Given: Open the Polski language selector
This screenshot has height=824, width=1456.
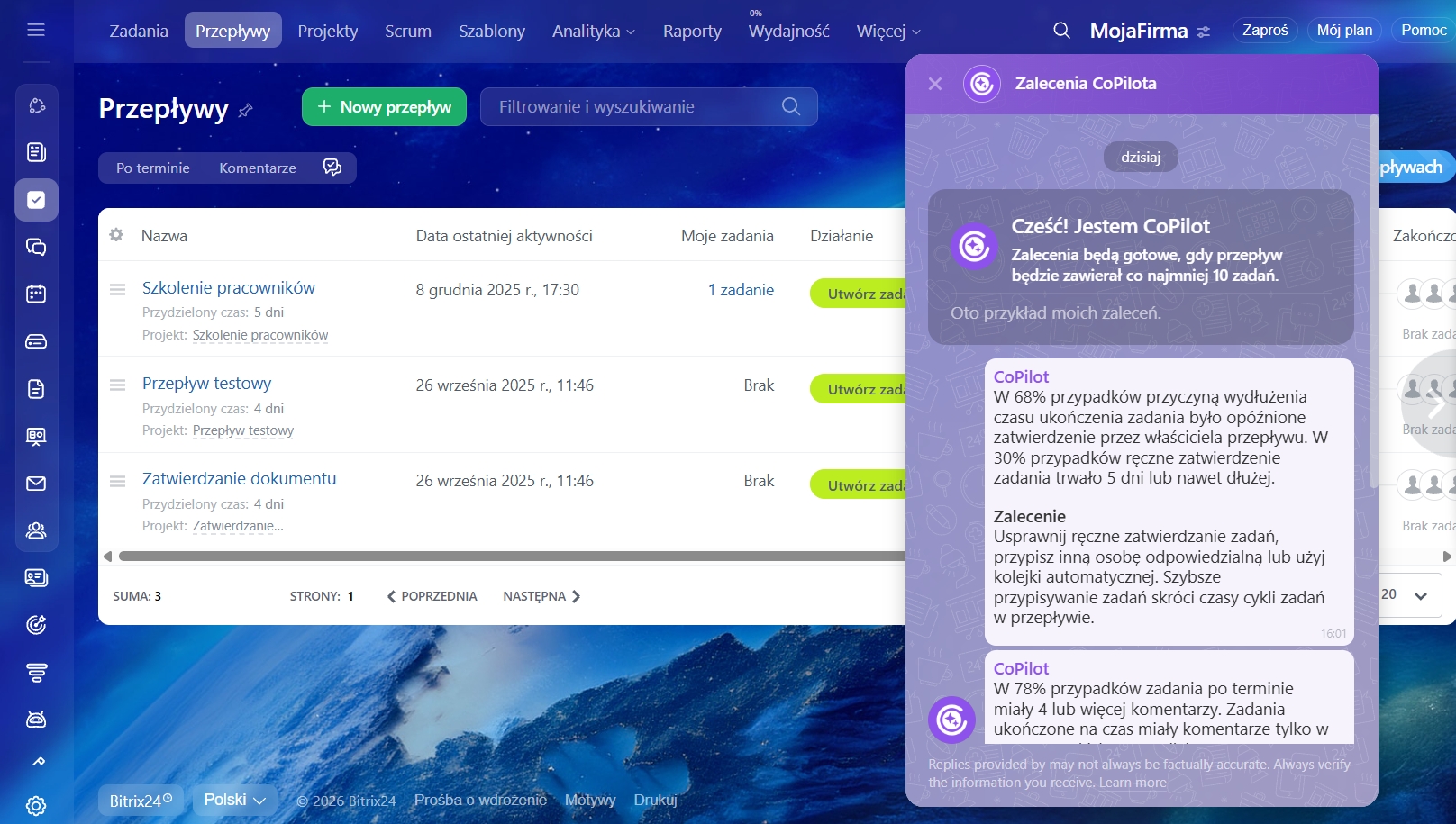Looking at the screenshot, I should click(x=235, y=800).
